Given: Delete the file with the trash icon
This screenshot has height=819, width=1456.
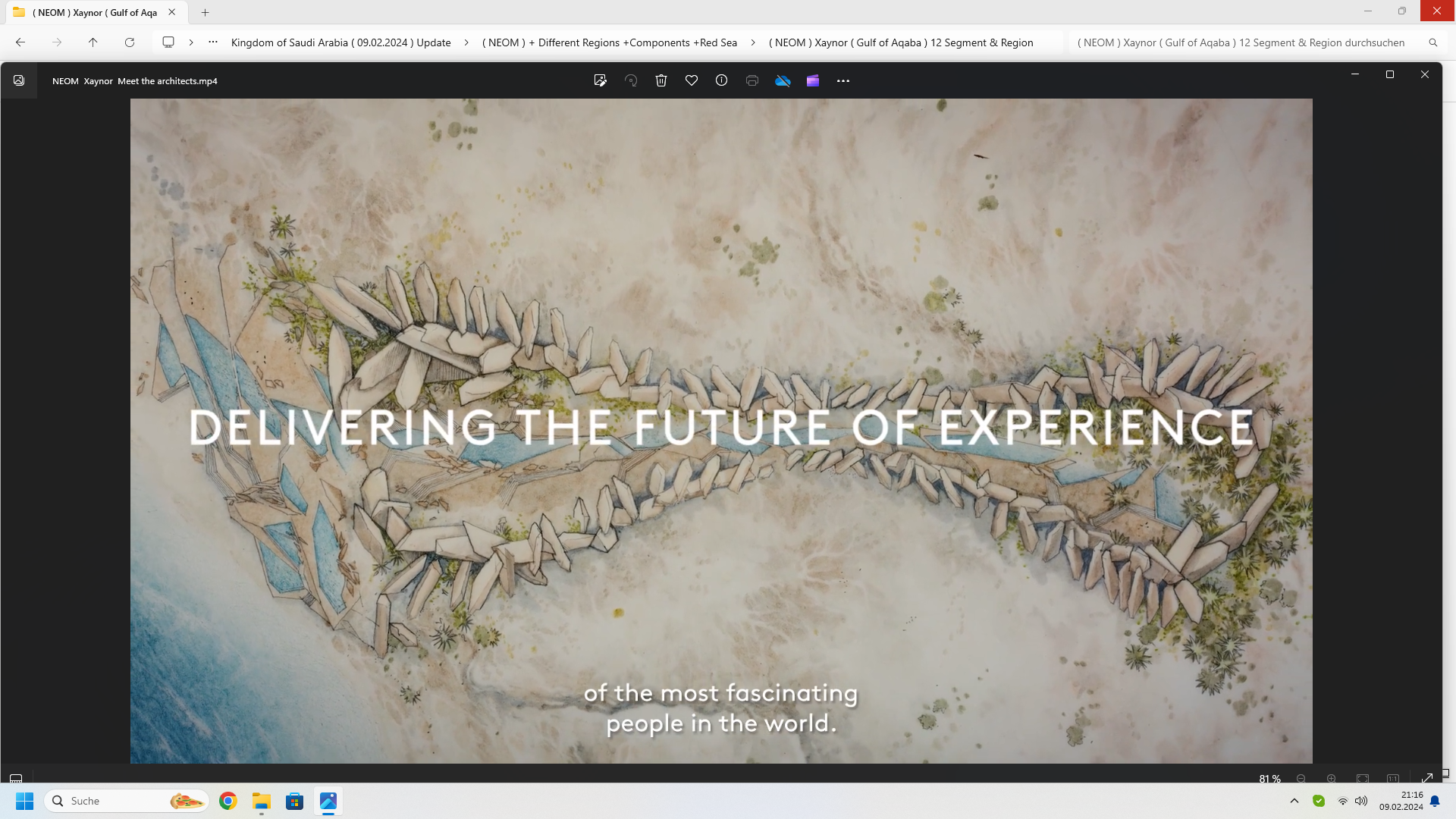Looking at the screenshot, I should (x=661, y=80).
